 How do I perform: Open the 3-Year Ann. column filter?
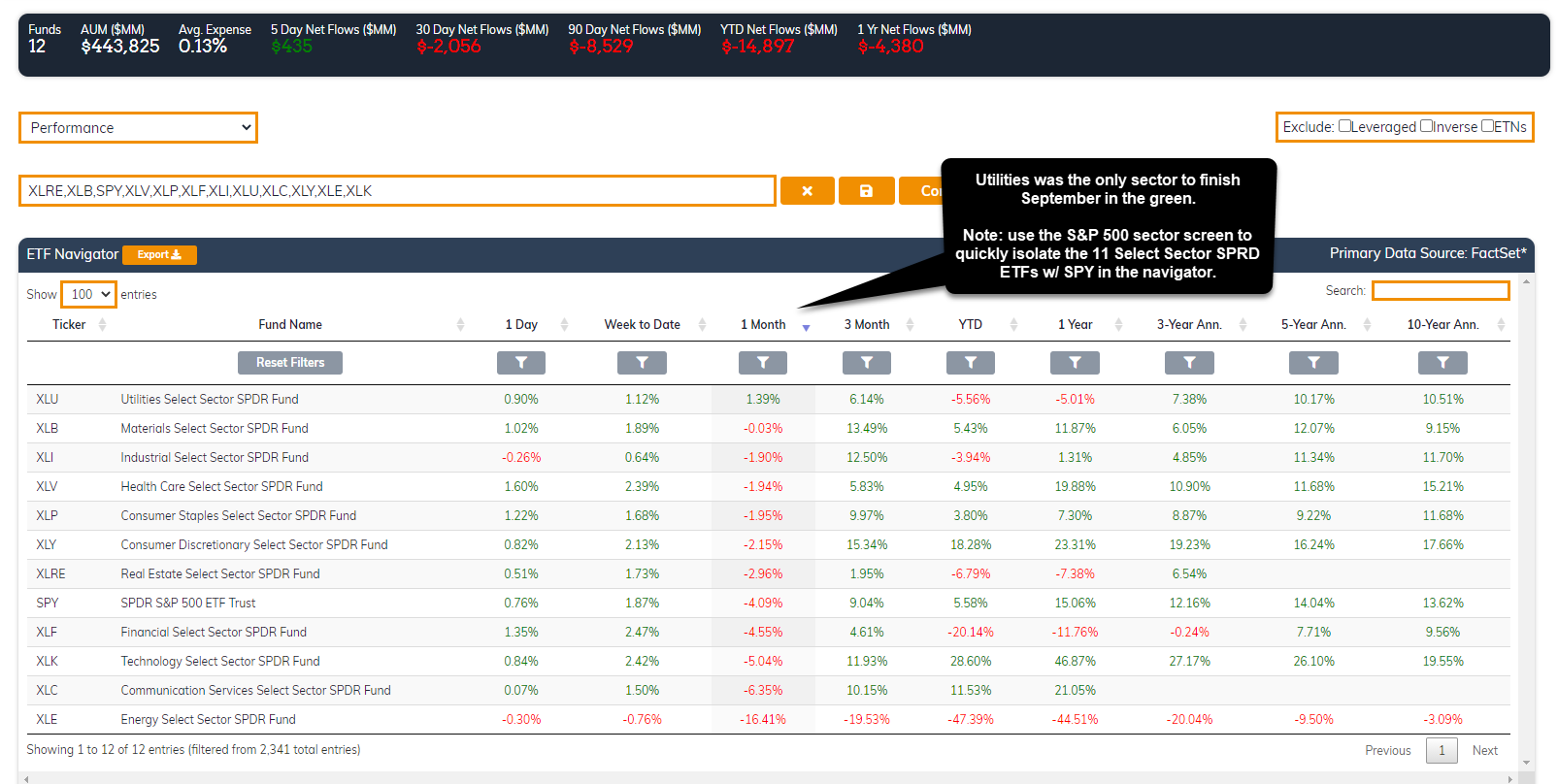tap(1189, 363)
